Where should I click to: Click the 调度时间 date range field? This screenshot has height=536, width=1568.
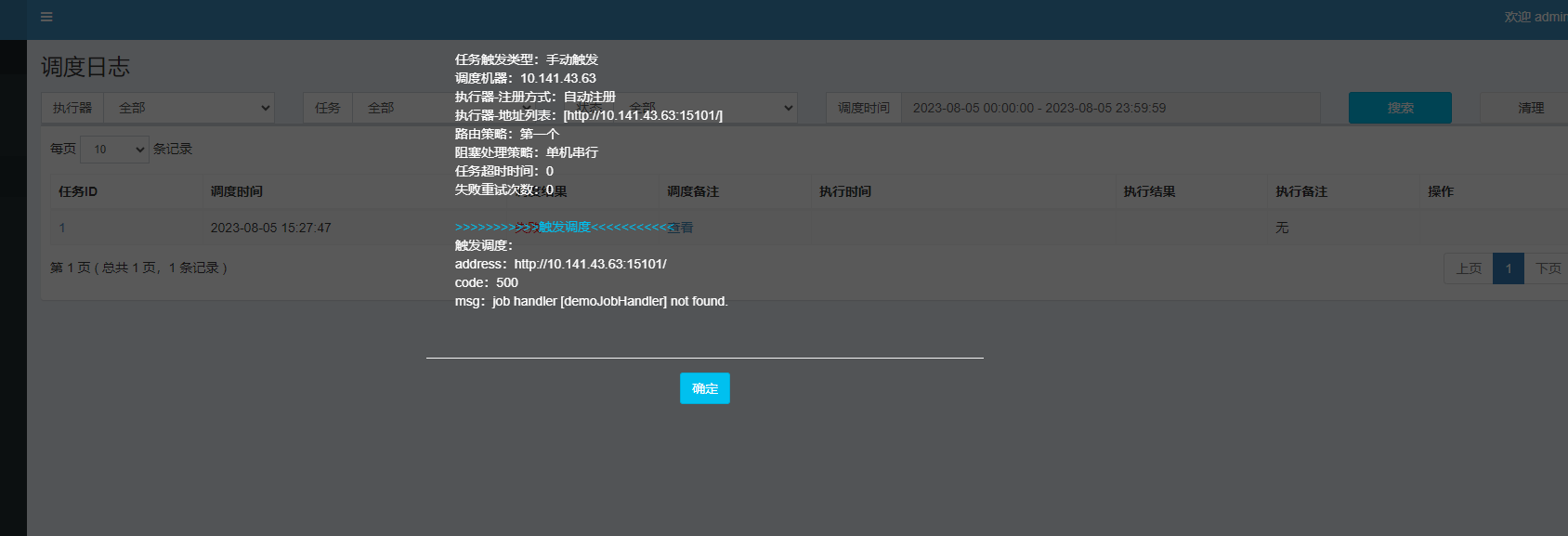click(x=1110, y=108)
